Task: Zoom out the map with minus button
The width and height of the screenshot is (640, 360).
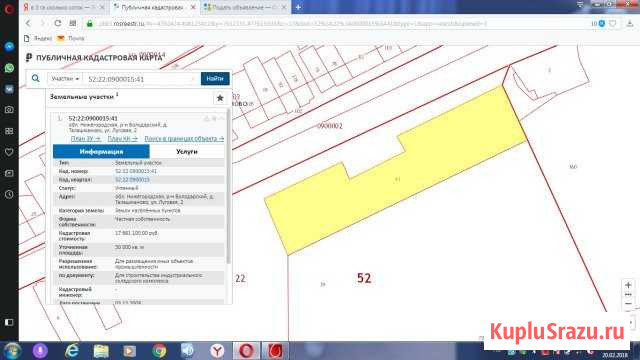Action: click(628, 304)
